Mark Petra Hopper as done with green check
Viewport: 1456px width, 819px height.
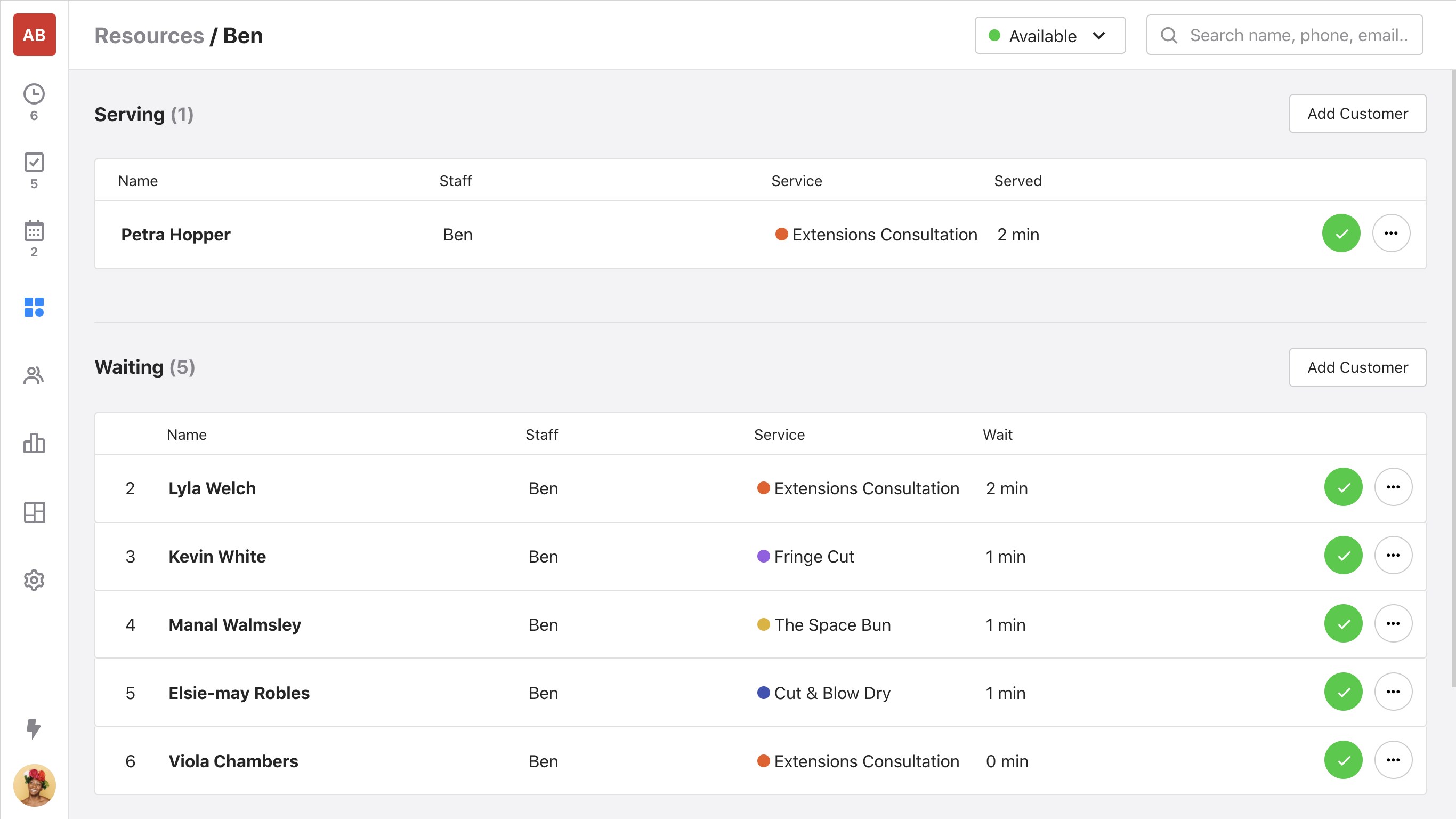click(x=1341, y=234)
